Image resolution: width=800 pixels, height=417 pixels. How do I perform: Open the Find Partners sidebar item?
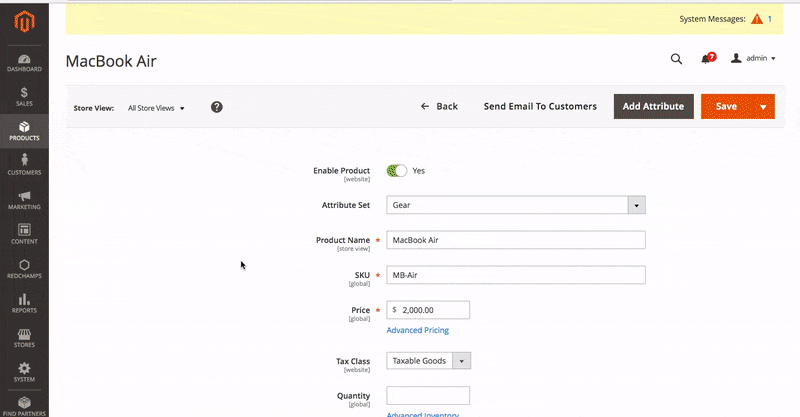pos(24,406)
